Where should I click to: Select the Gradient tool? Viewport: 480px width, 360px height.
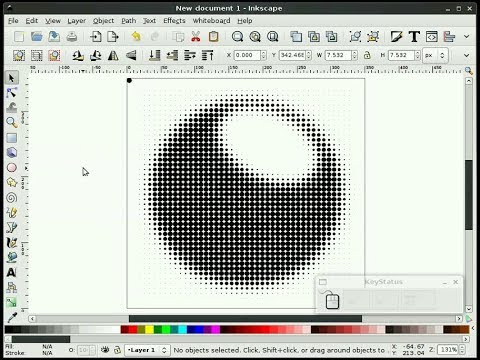click(x=12, y=302)
